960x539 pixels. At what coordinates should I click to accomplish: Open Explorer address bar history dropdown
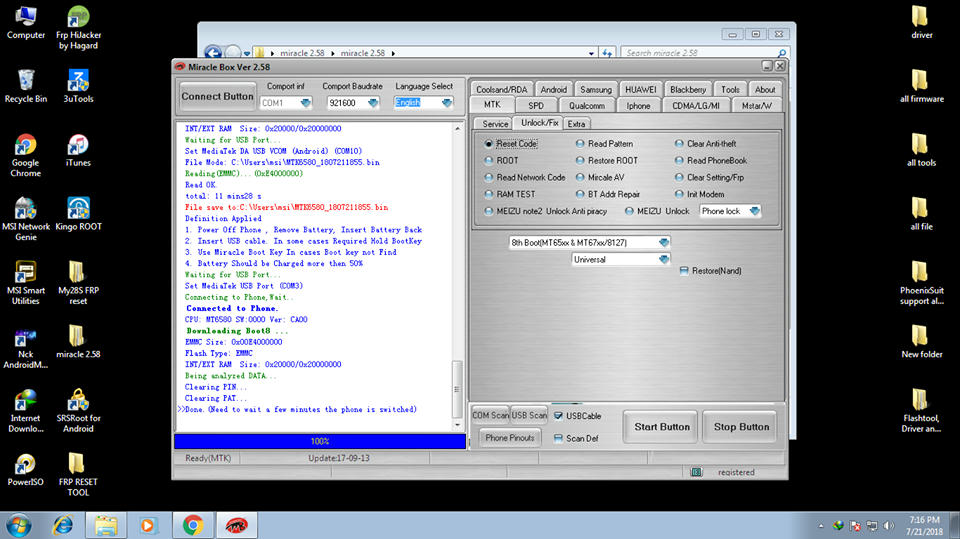pyautogui.click(x=591, y=53)
